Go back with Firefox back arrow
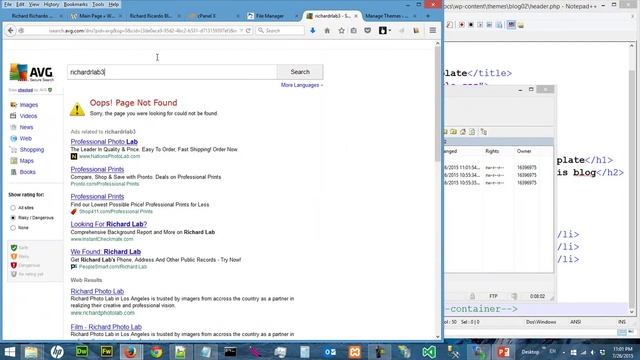Viewport: 640px width, 360px height. tap(11, 31)
